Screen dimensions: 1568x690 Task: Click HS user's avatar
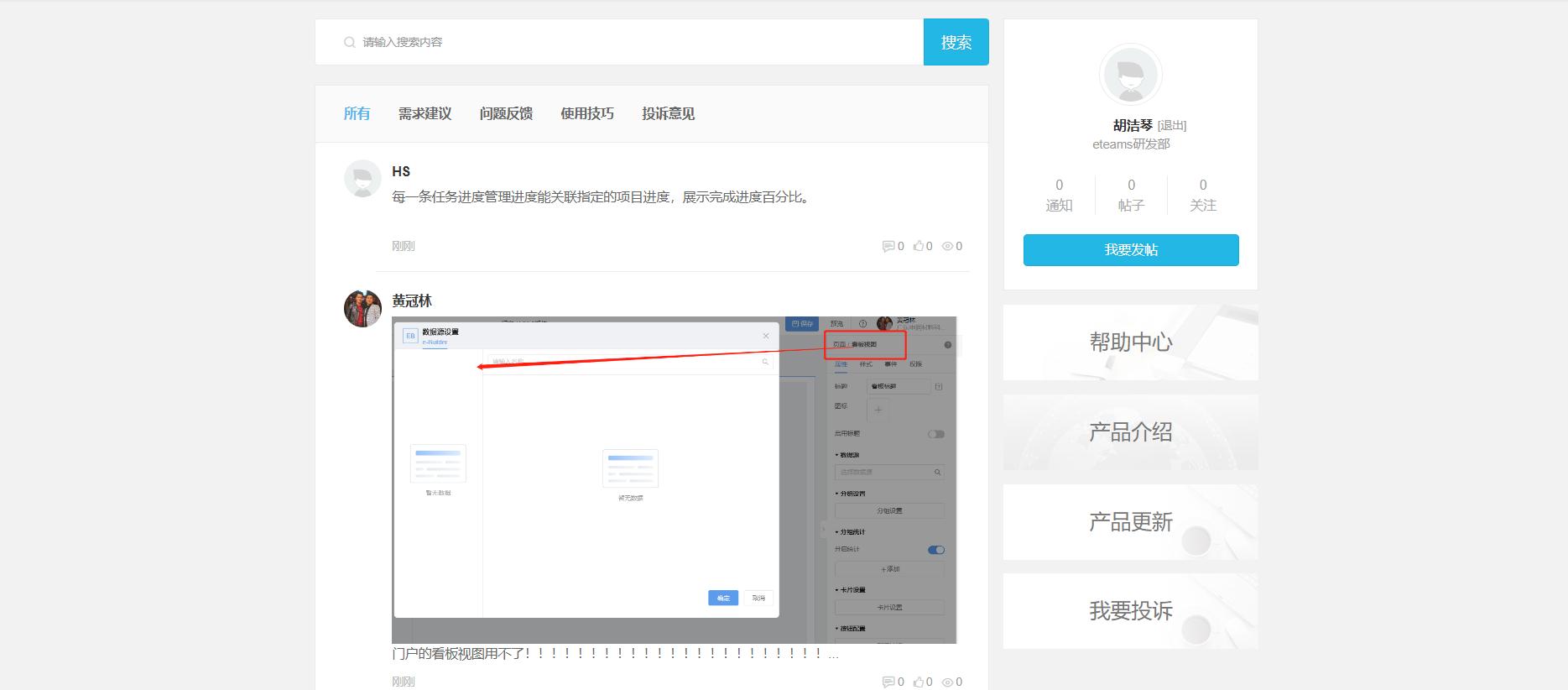click(362, 179)
